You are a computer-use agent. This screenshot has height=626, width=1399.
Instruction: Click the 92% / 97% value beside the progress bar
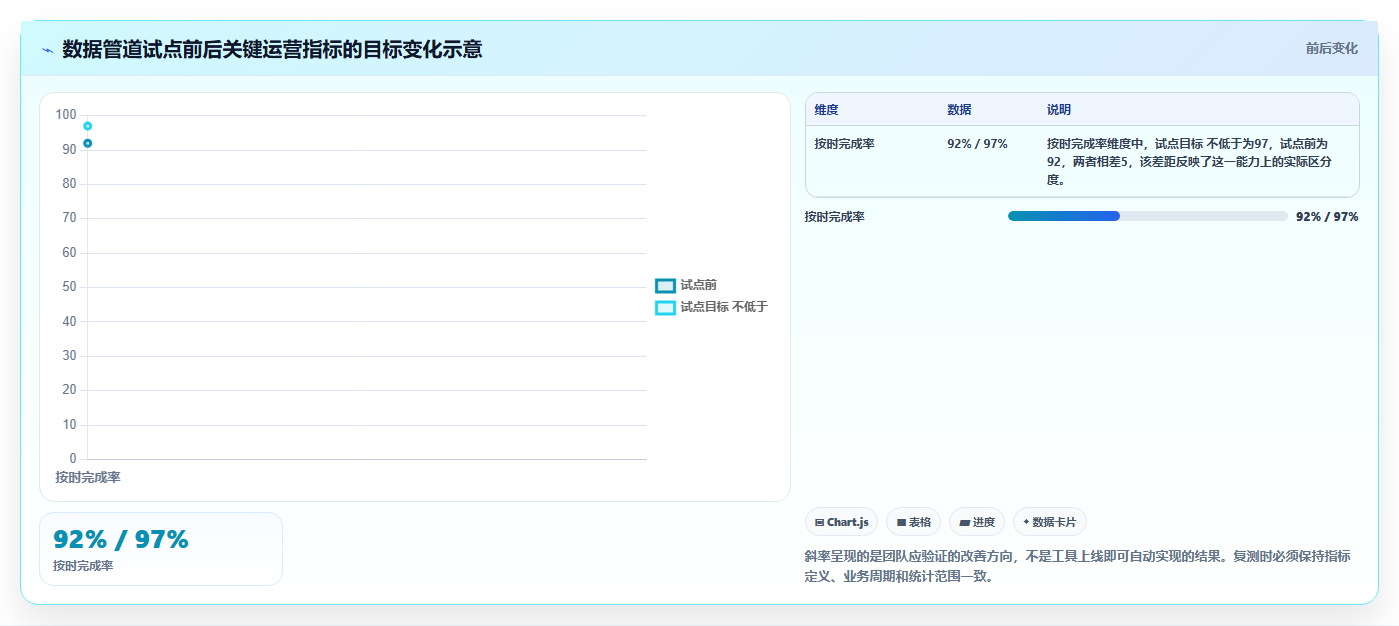click(1327, 217)
